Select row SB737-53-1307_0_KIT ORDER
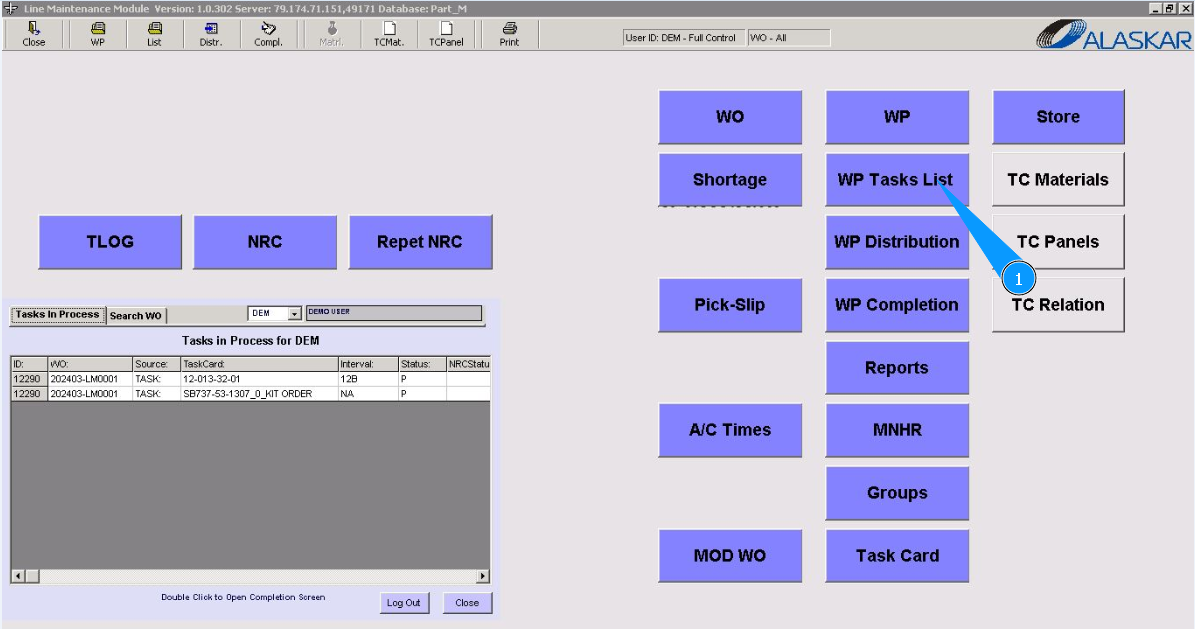Viewport: 1195px width, 634px height. 251,394
